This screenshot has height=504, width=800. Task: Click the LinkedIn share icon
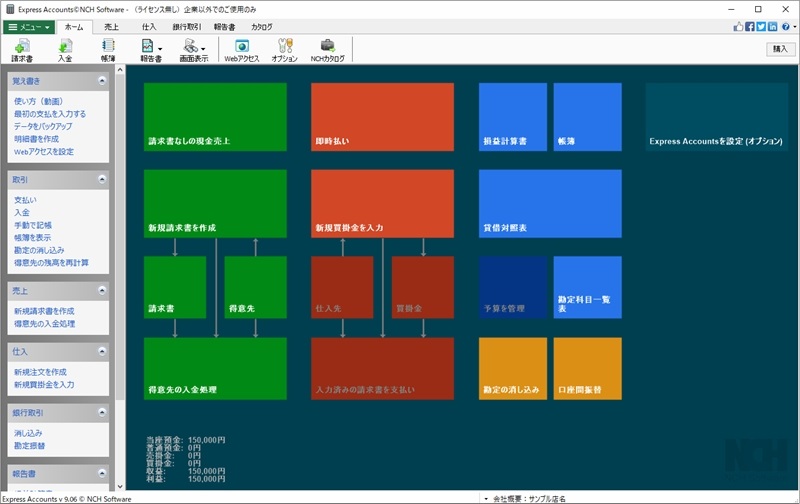pos(773,27)
